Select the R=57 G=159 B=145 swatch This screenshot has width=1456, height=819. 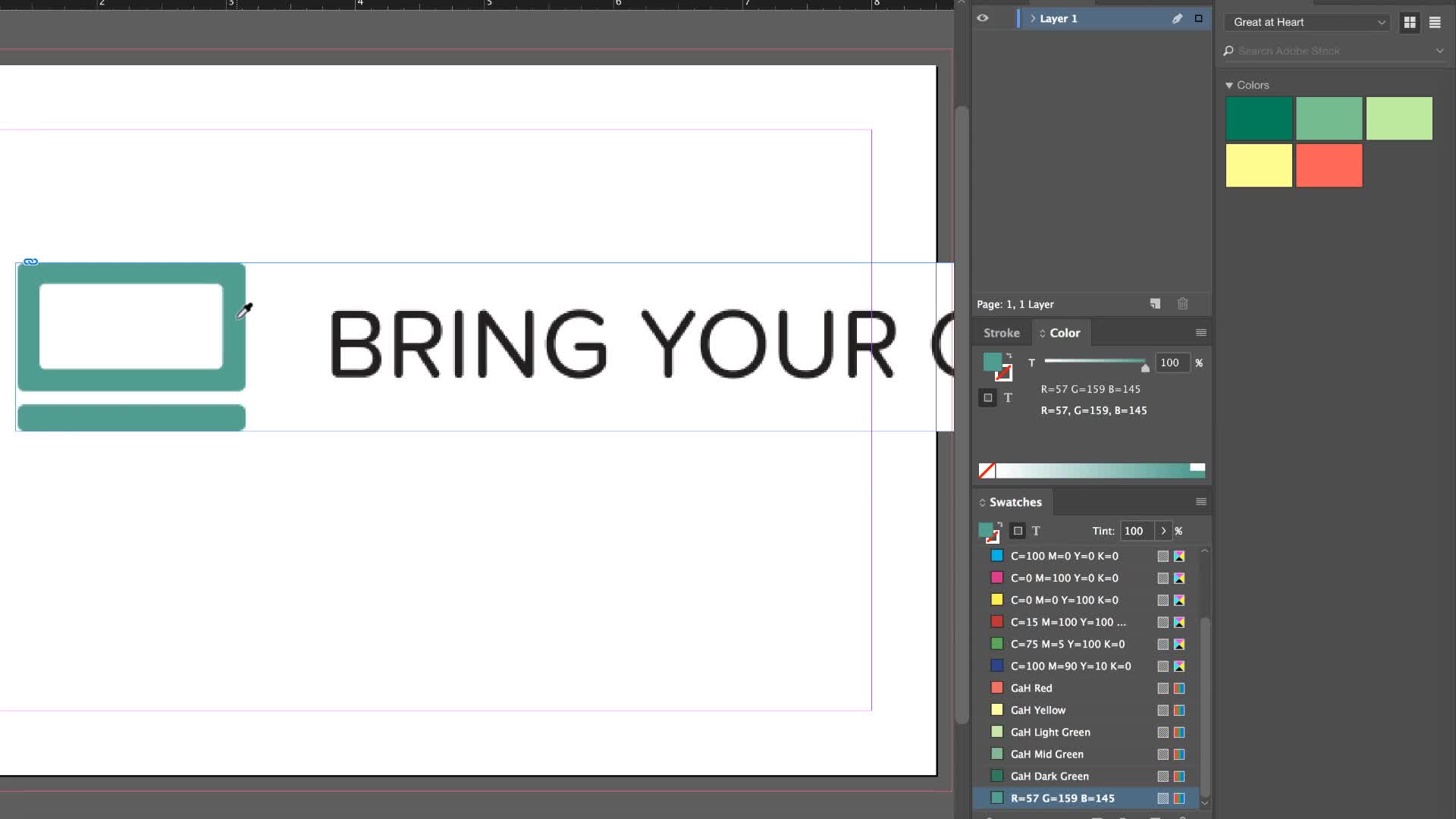pos(1086,798)
